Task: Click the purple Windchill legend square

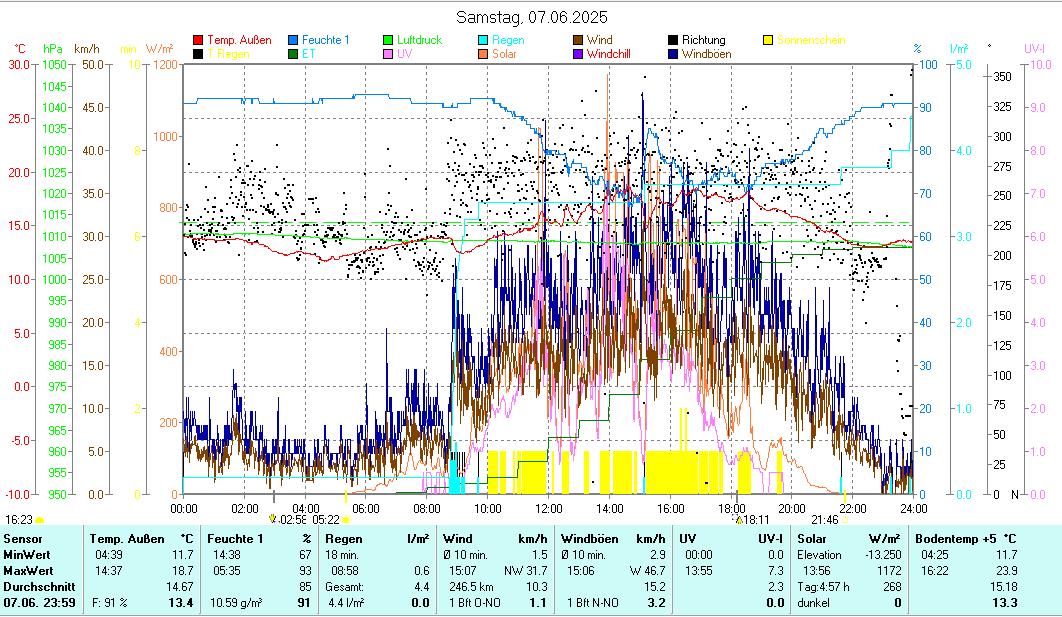Action: tap(578, 54)
